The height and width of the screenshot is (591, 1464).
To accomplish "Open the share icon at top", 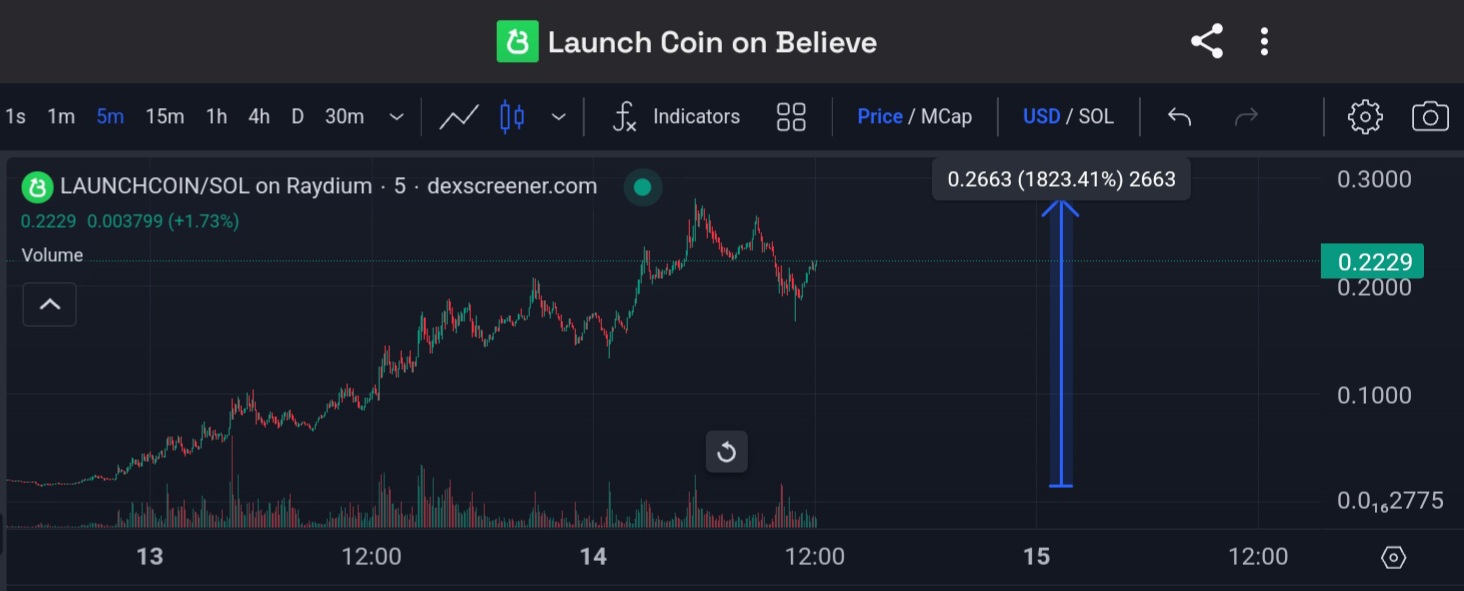I will (1207, 40).
